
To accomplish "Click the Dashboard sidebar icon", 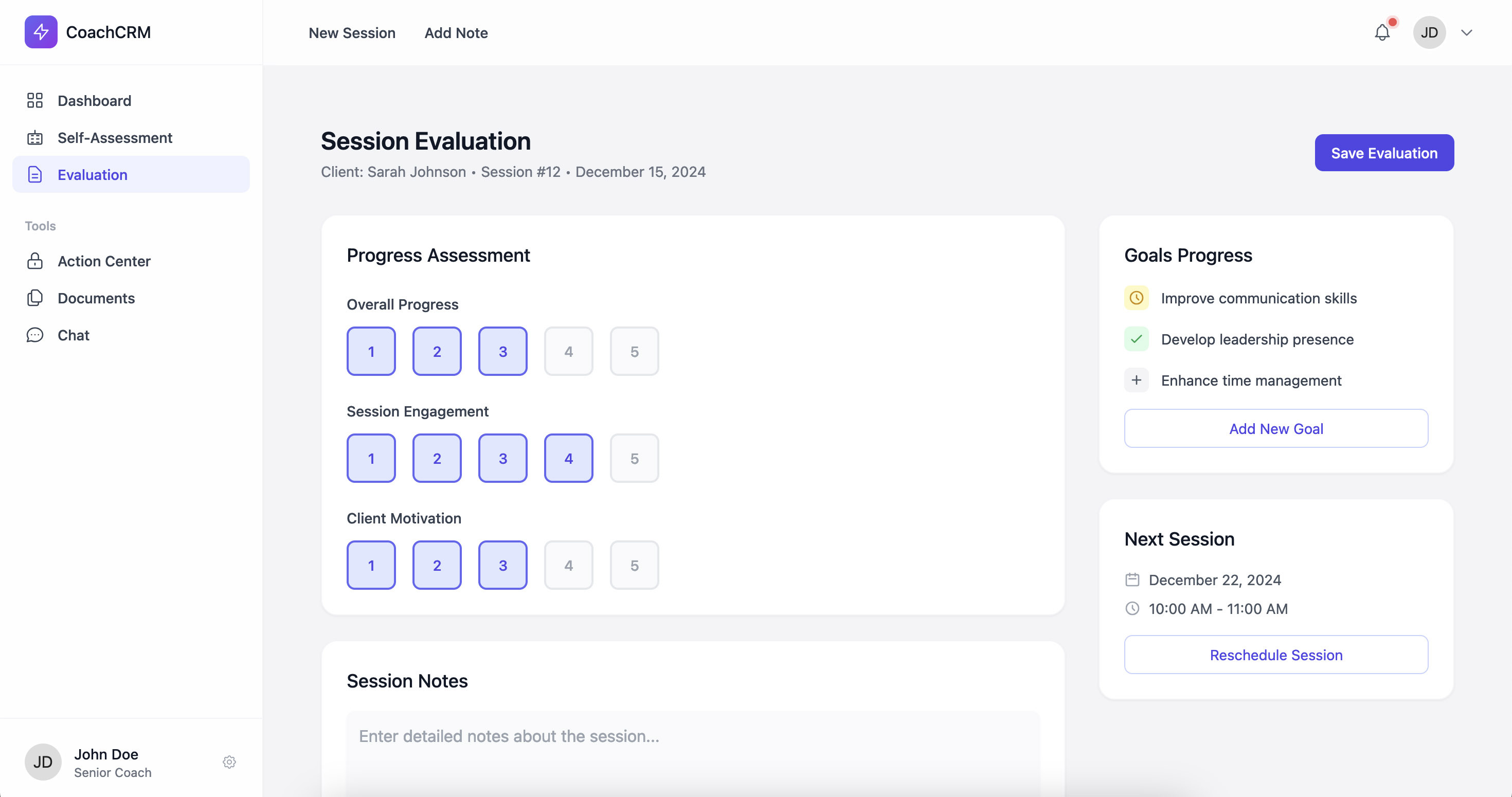I will pos(34,100).
